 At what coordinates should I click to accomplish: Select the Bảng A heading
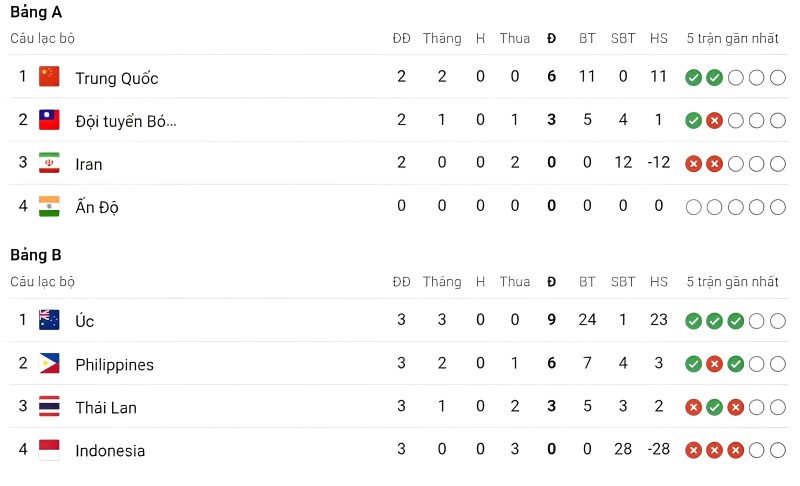[36, 12]
